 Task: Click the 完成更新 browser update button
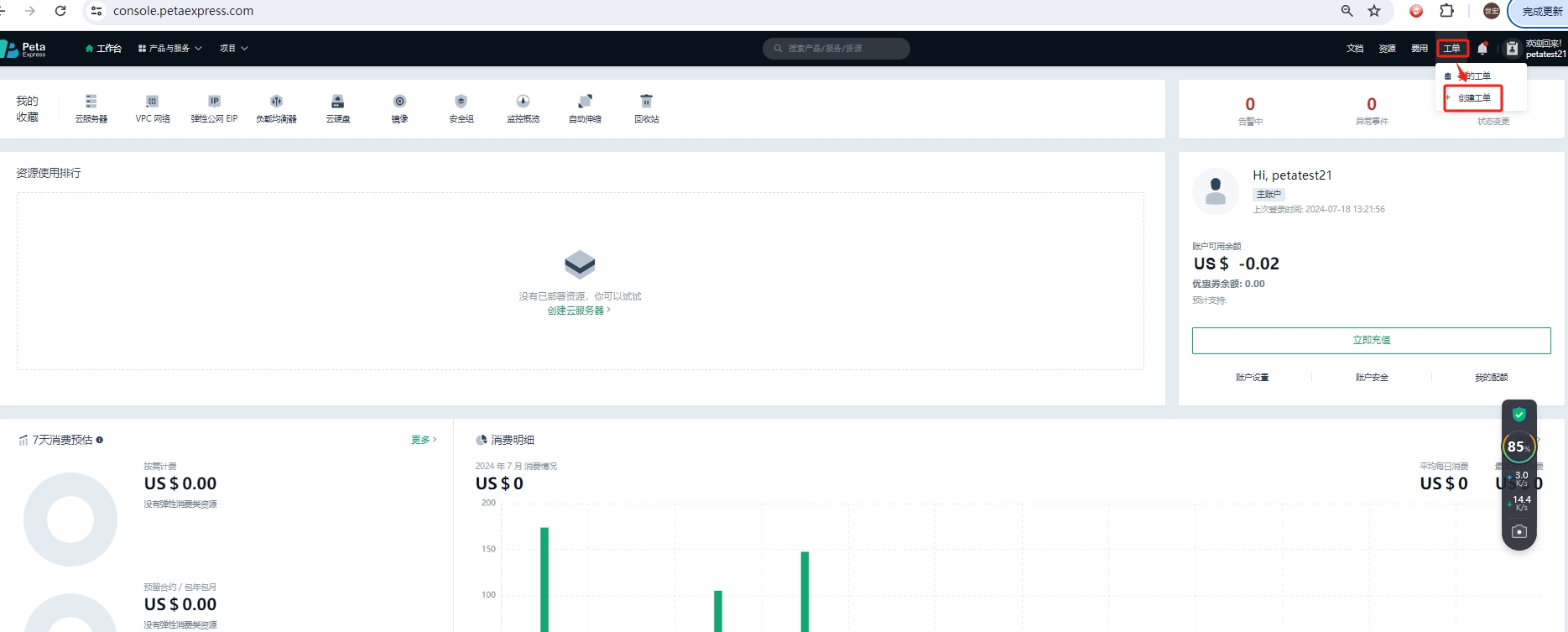[x=1540, y=11]
